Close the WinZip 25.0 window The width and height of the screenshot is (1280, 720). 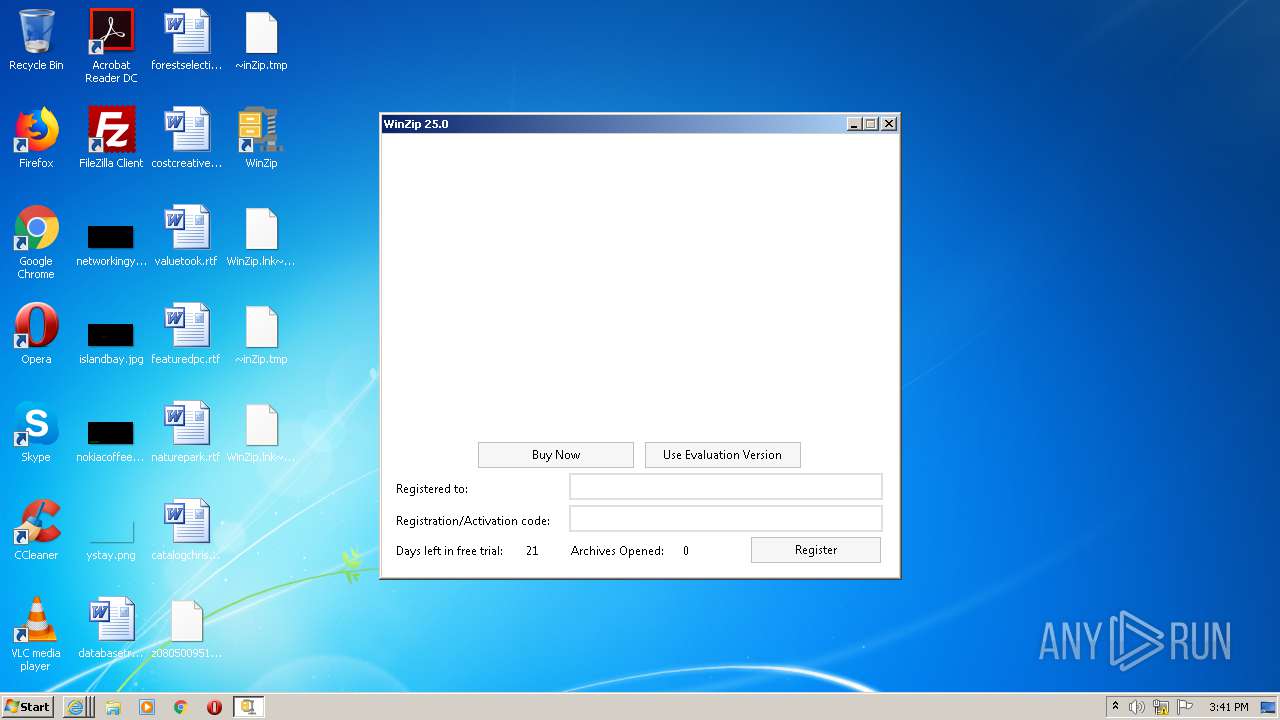click(x=889, y=124)
